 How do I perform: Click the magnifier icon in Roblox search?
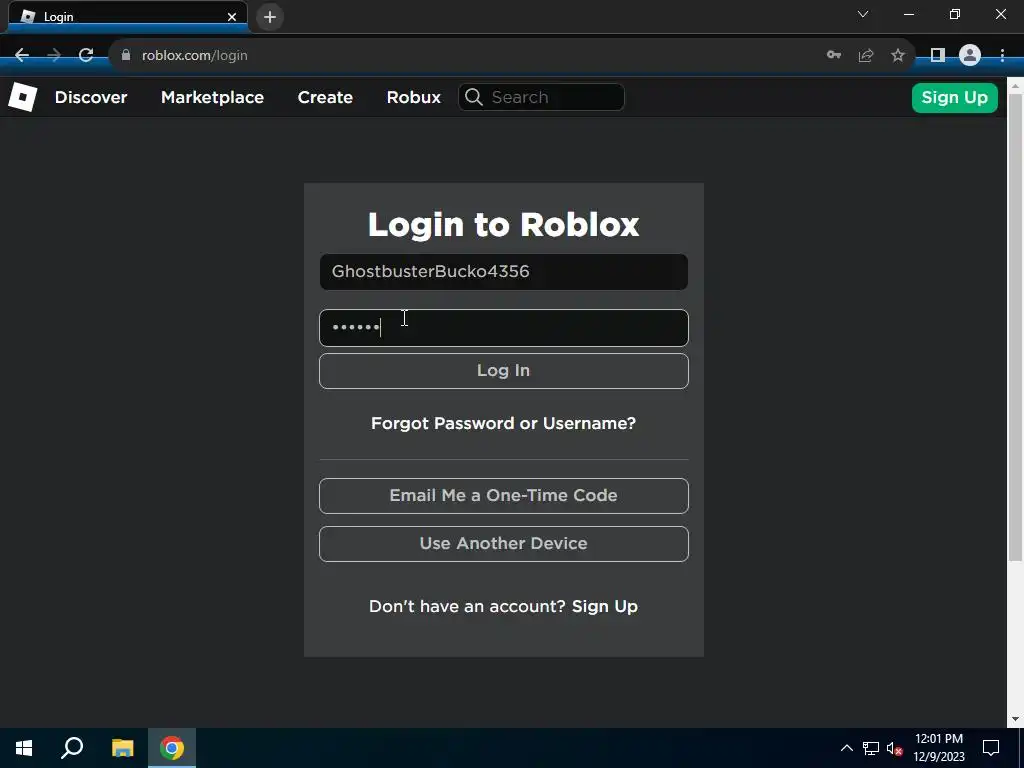(x=474, y=97)
